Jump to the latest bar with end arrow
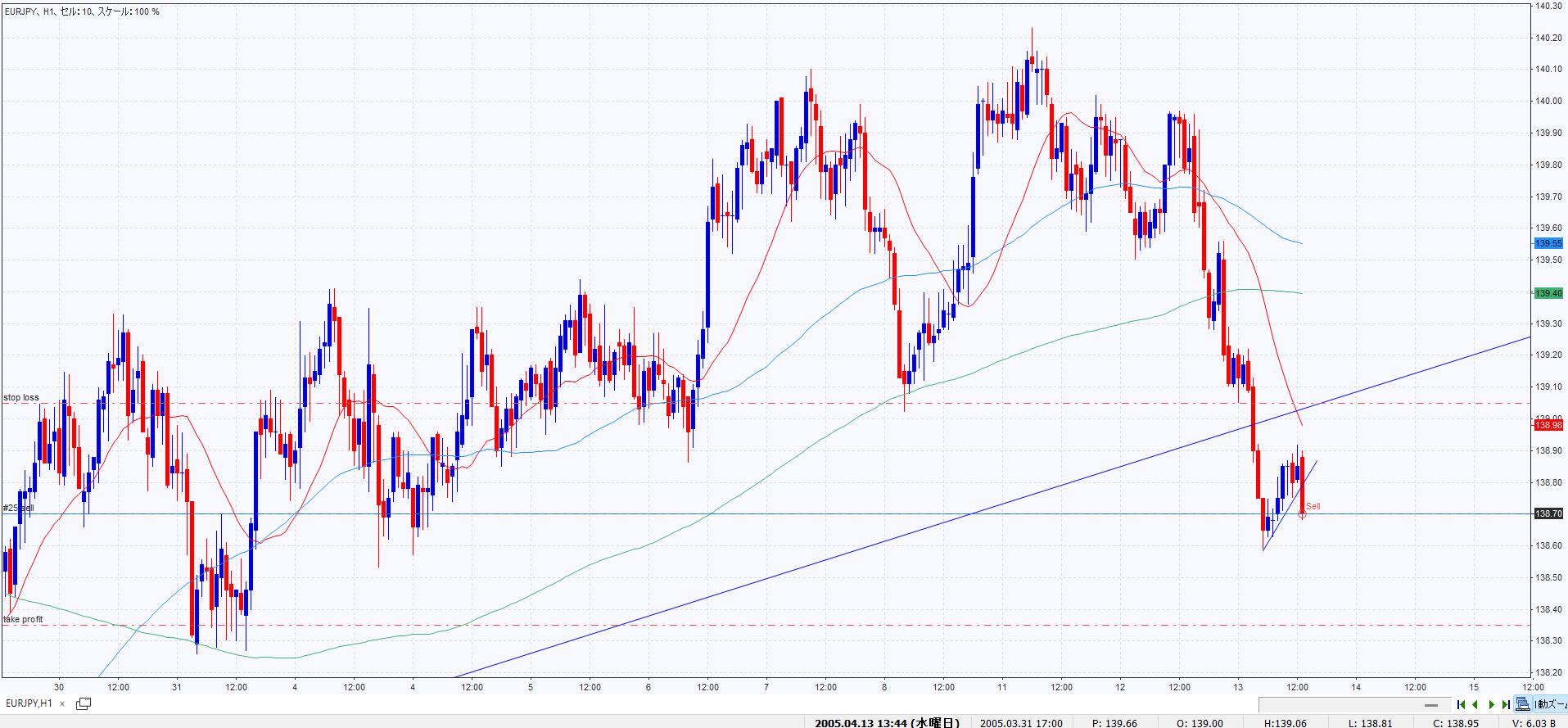Viewport: 1568px width, 728px height. coord(1505,704)
